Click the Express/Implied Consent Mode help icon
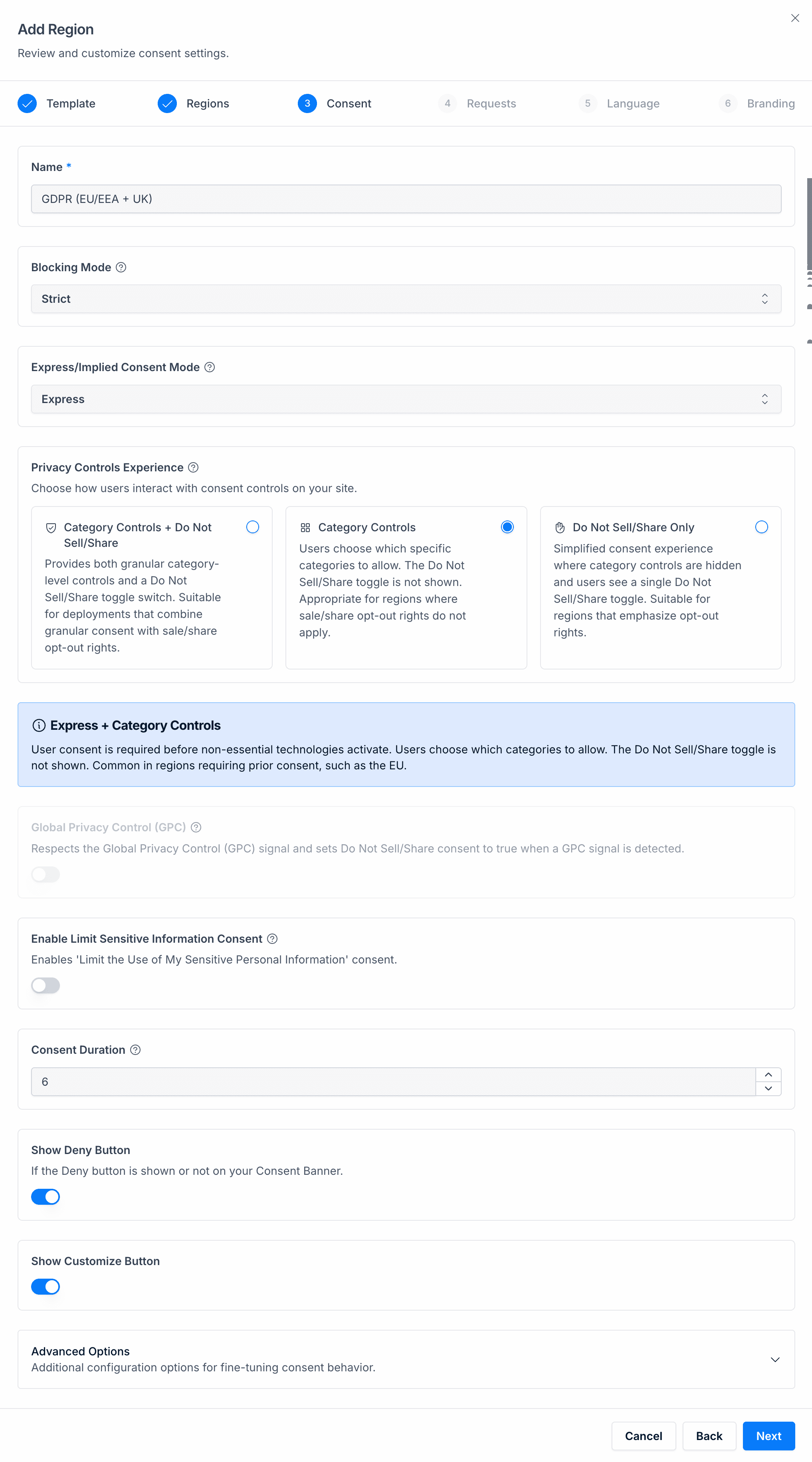Screen dimensions: 812x1462 209,367
